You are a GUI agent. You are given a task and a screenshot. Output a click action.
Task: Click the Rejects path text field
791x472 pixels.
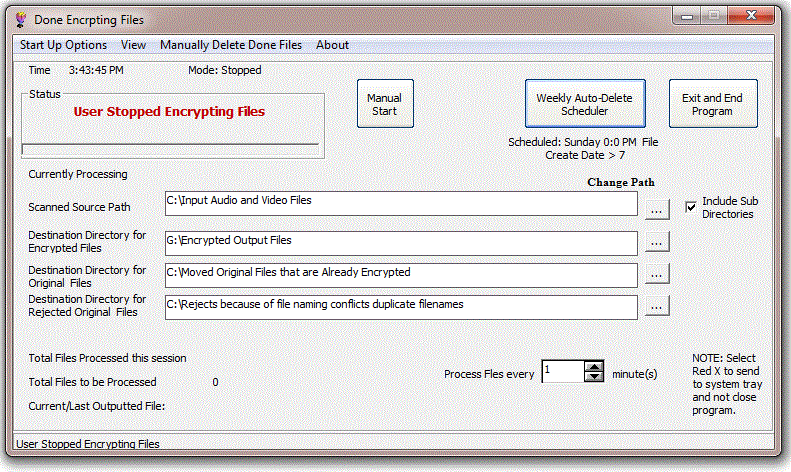tap(401, 308)
